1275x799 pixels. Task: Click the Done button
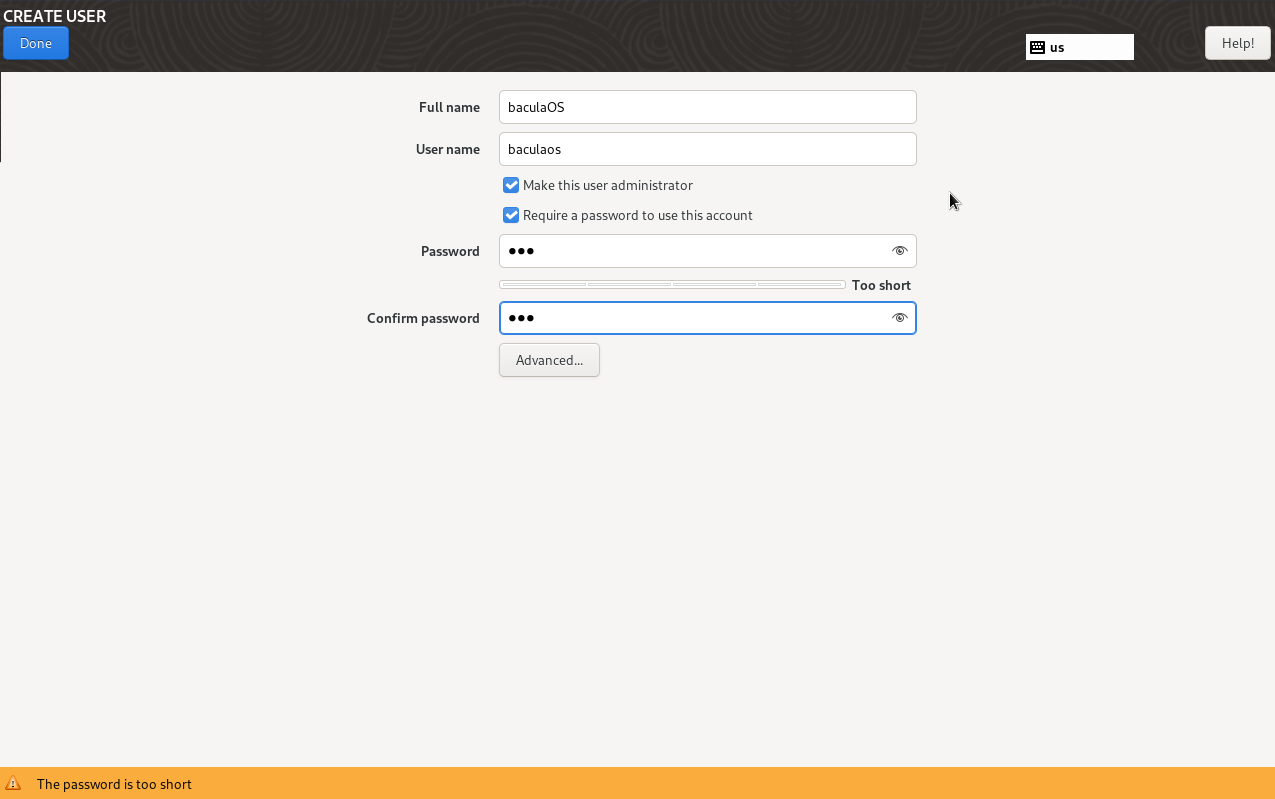click(36, 43)
